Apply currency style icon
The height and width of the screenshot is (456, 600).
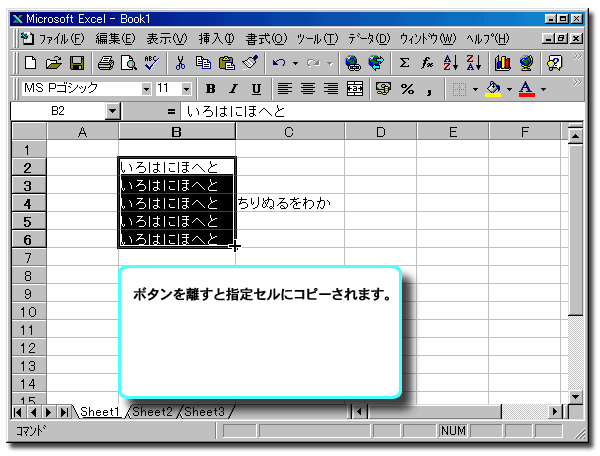tap(383, 89)
